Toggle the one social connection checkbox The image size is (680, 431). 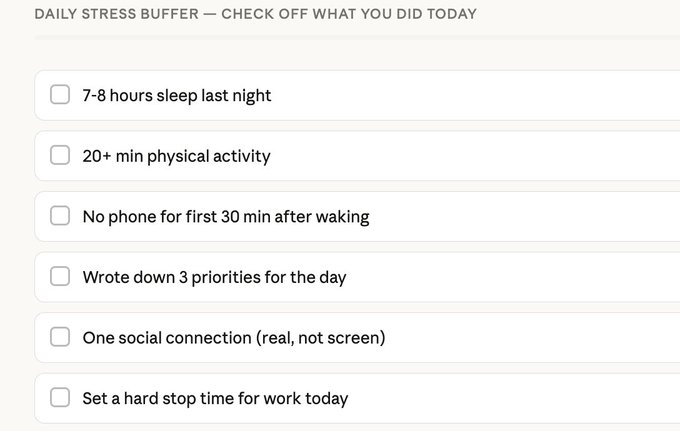60,337
